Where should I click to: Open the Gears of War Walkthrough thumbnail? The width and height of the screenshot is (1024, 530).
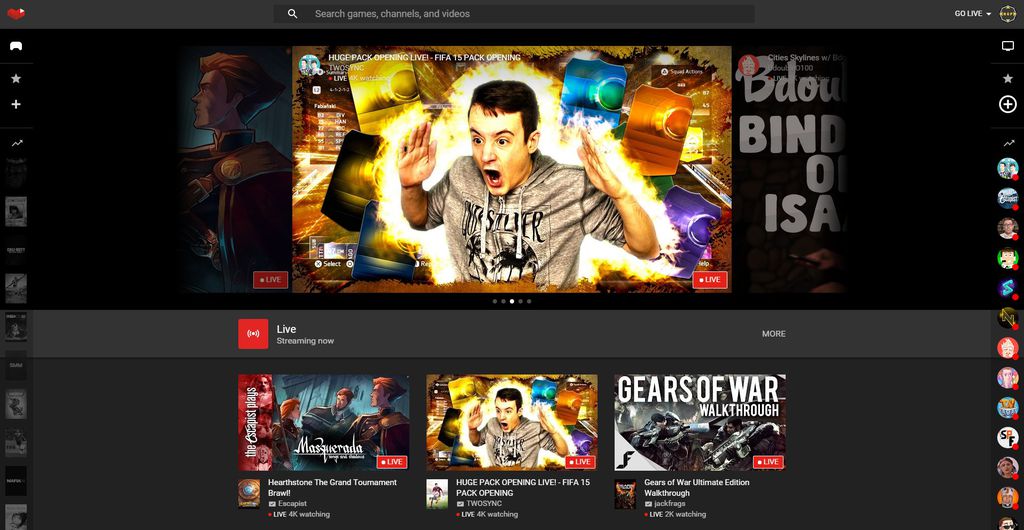tap(700, 422)
